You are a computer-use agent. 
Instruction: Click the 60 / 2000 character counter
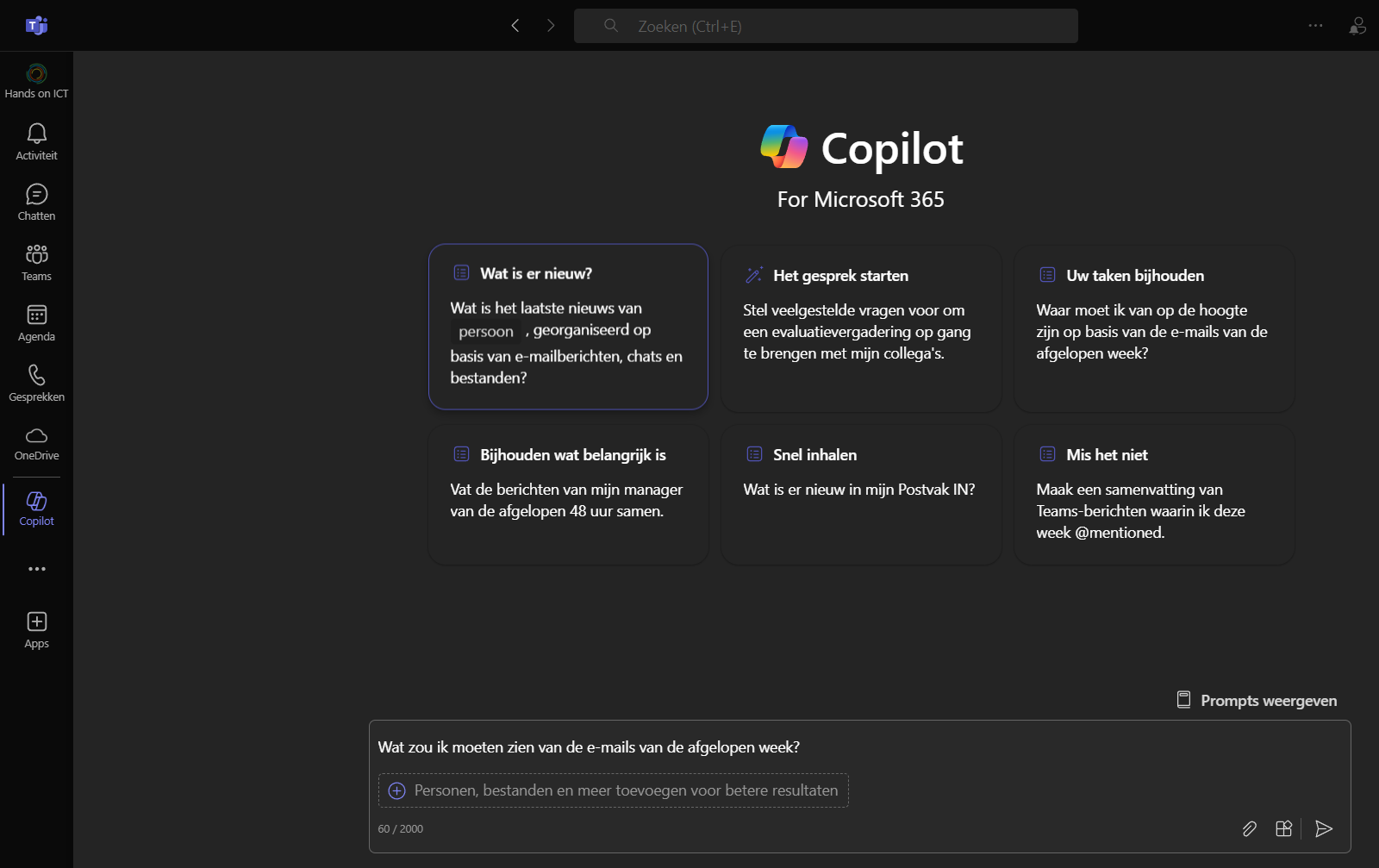pyautogui.click(x=401, y=829)
